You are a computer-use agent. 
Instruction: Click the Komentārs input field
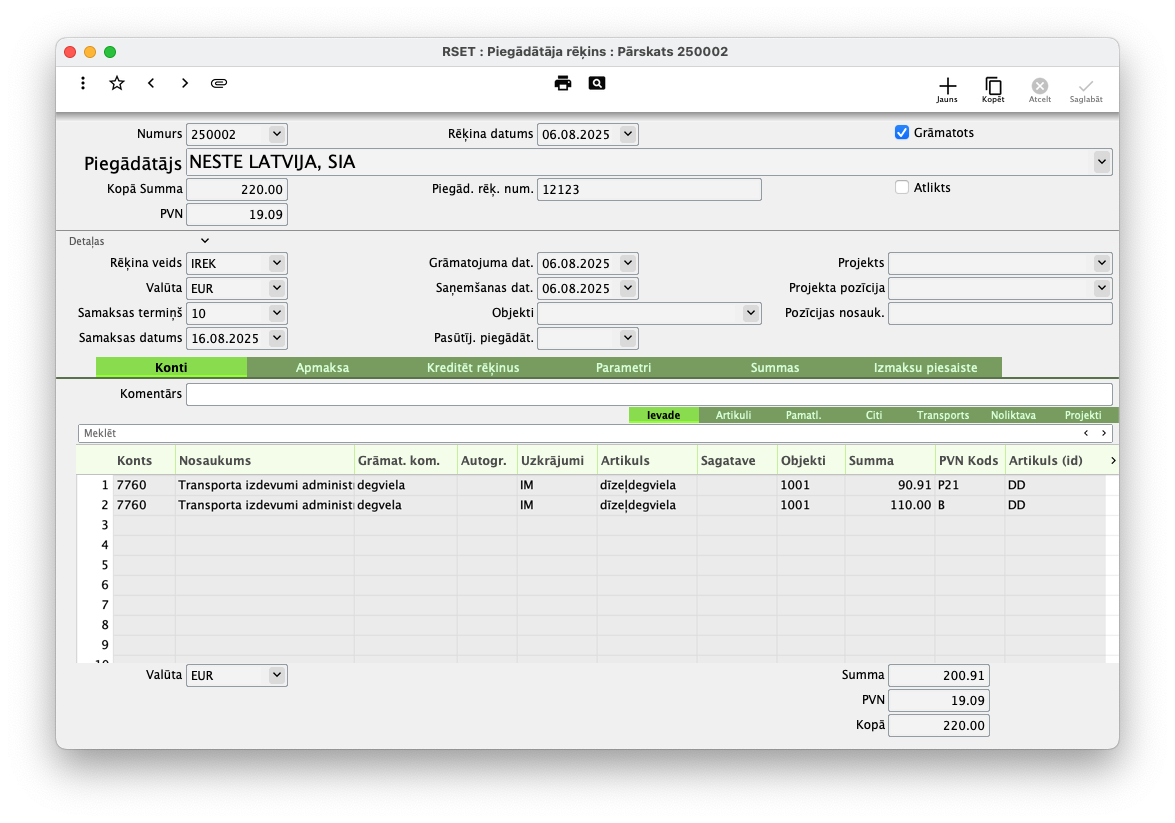648,394
